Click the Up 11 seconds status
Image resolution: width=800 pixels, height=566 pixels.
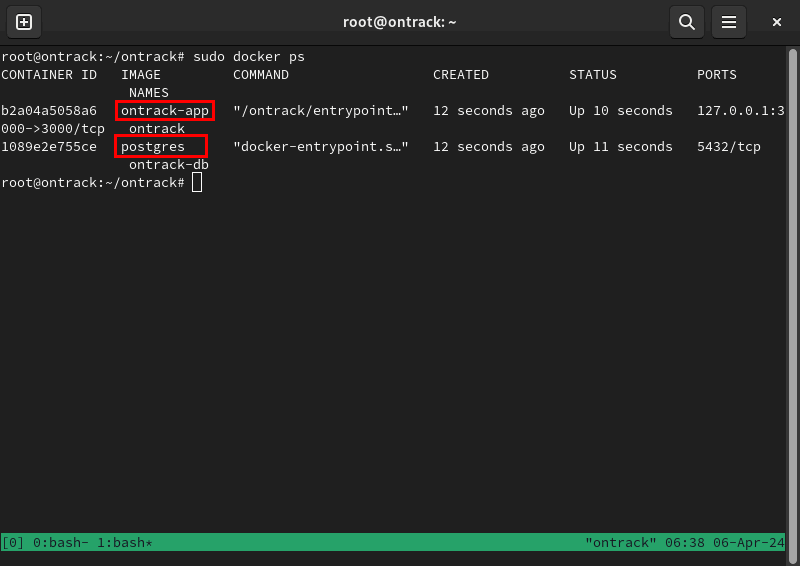[621, 146]
